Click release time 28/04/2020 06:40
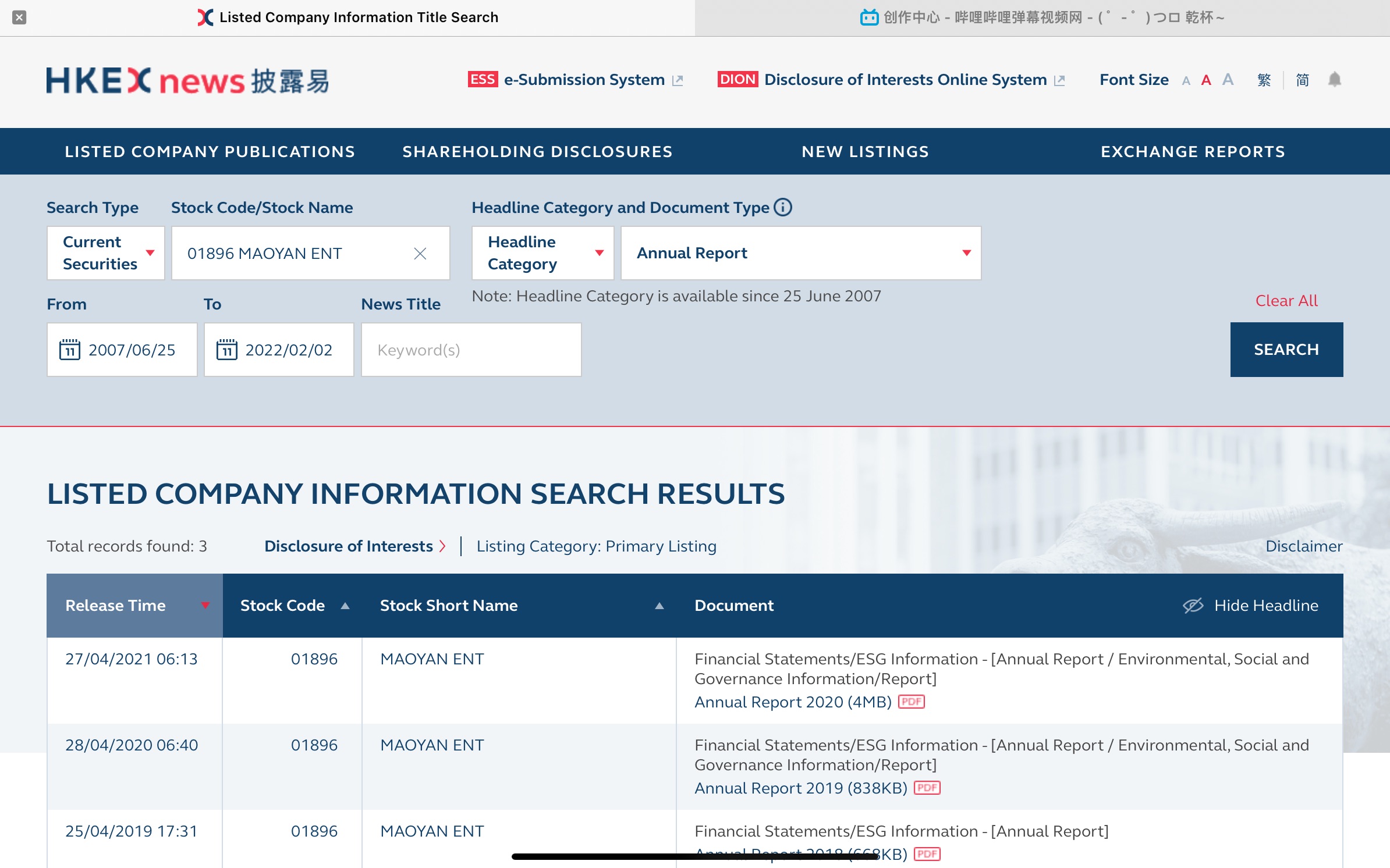 click(132, 745)
